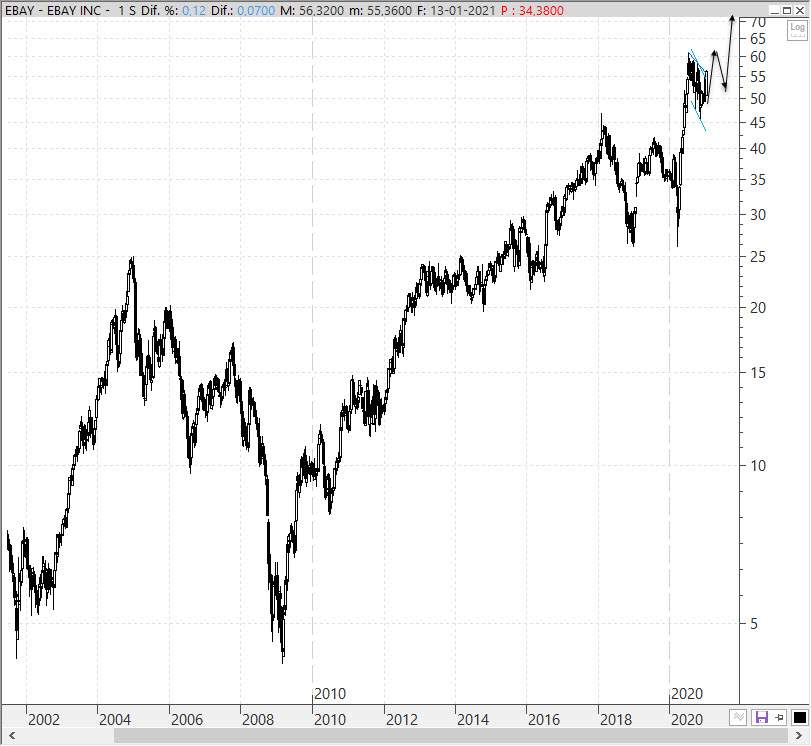811x746 pixels.
Task: Click the 'Dif.: 0,0700' value
Action: point(243,10)
